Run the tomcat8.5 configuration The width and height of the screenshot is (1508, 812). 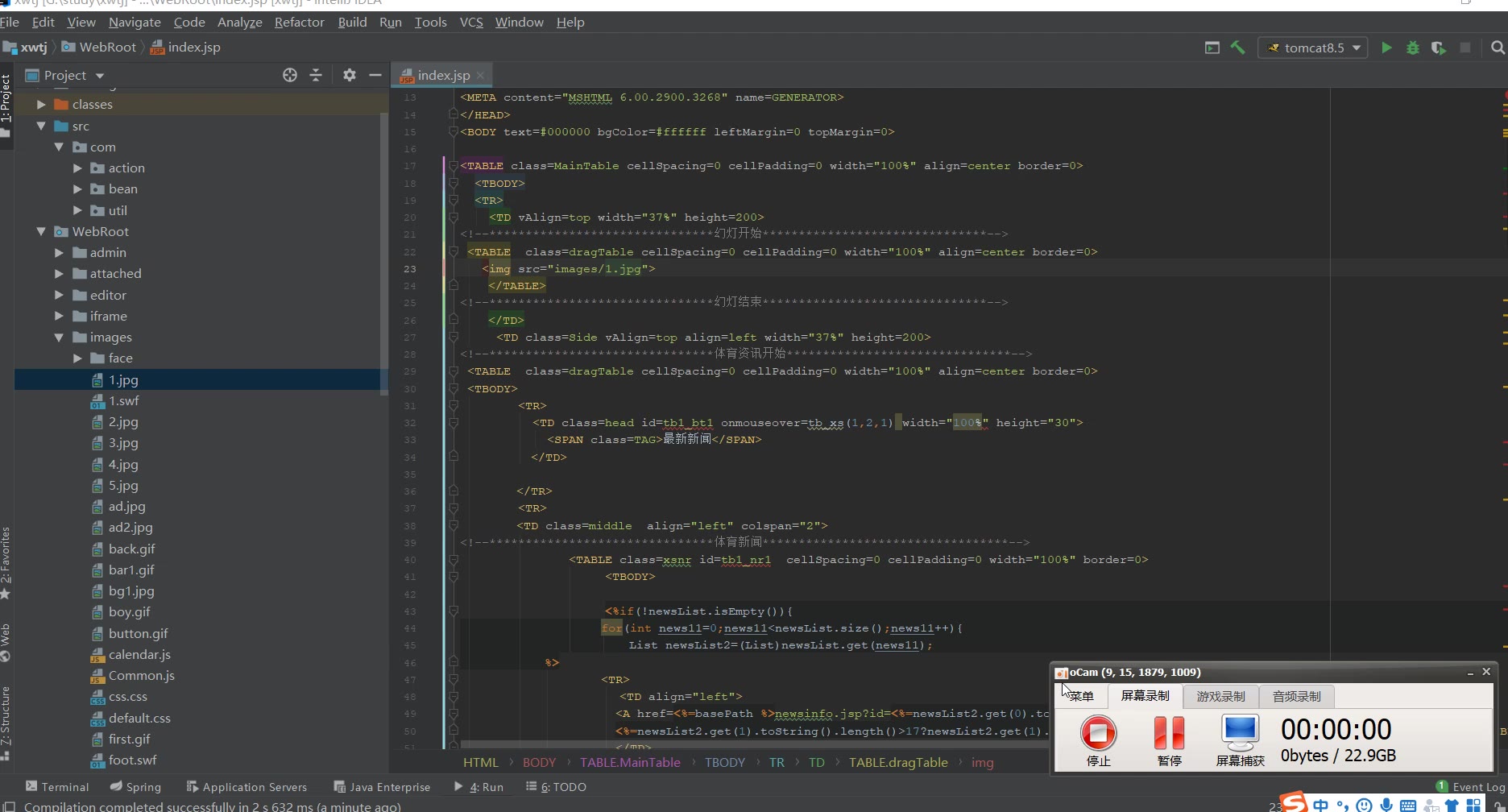tap(1386, 48)
